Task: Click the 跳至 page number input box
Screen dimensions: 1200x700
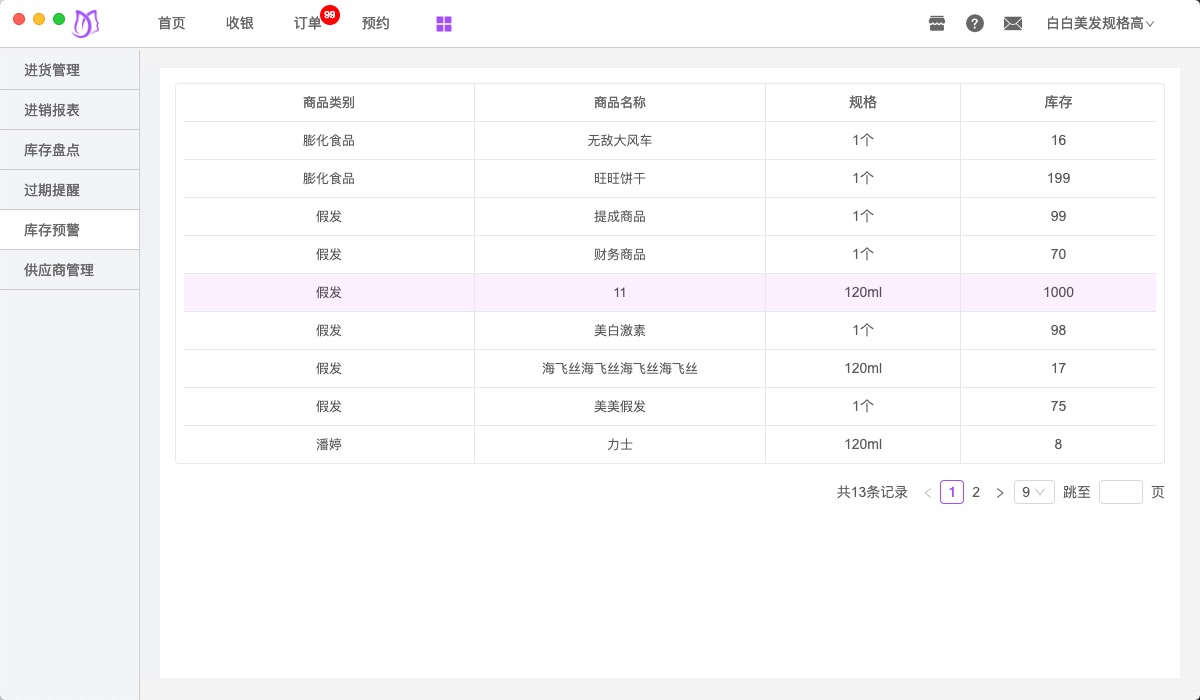Action: 1120,492
